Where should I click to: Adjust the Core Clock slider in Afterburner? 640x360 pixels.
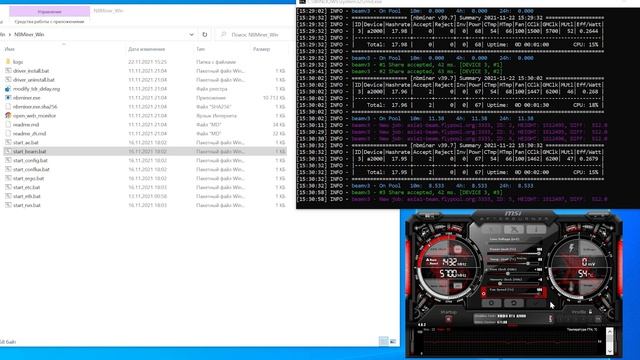click(514, 273)
